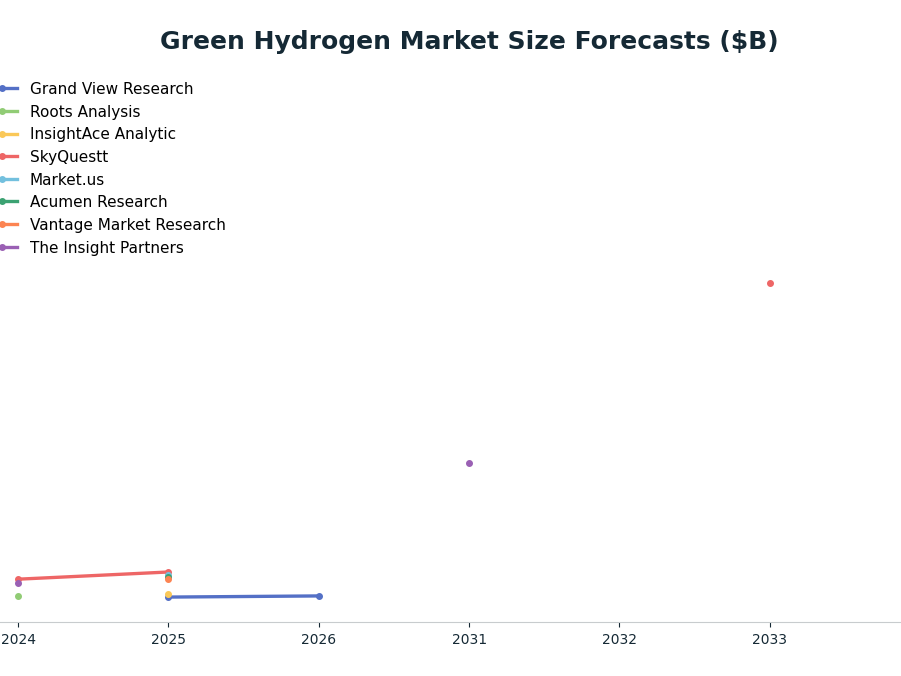
Task: Select the green Roots Analysis point at 2024
Action: [18, 597]
